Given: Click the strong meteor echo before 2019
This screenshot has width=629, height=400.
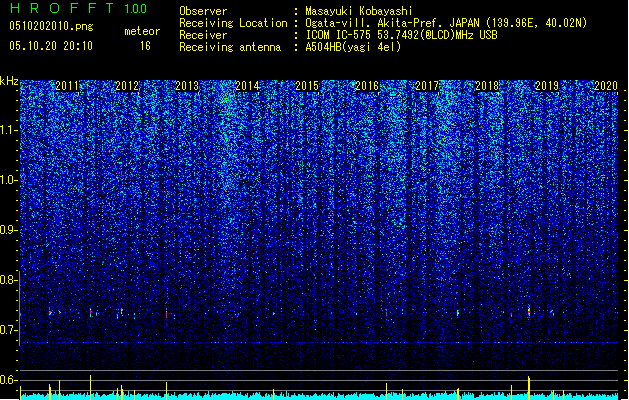Looking at the screenshot, I should pos(529,311).
